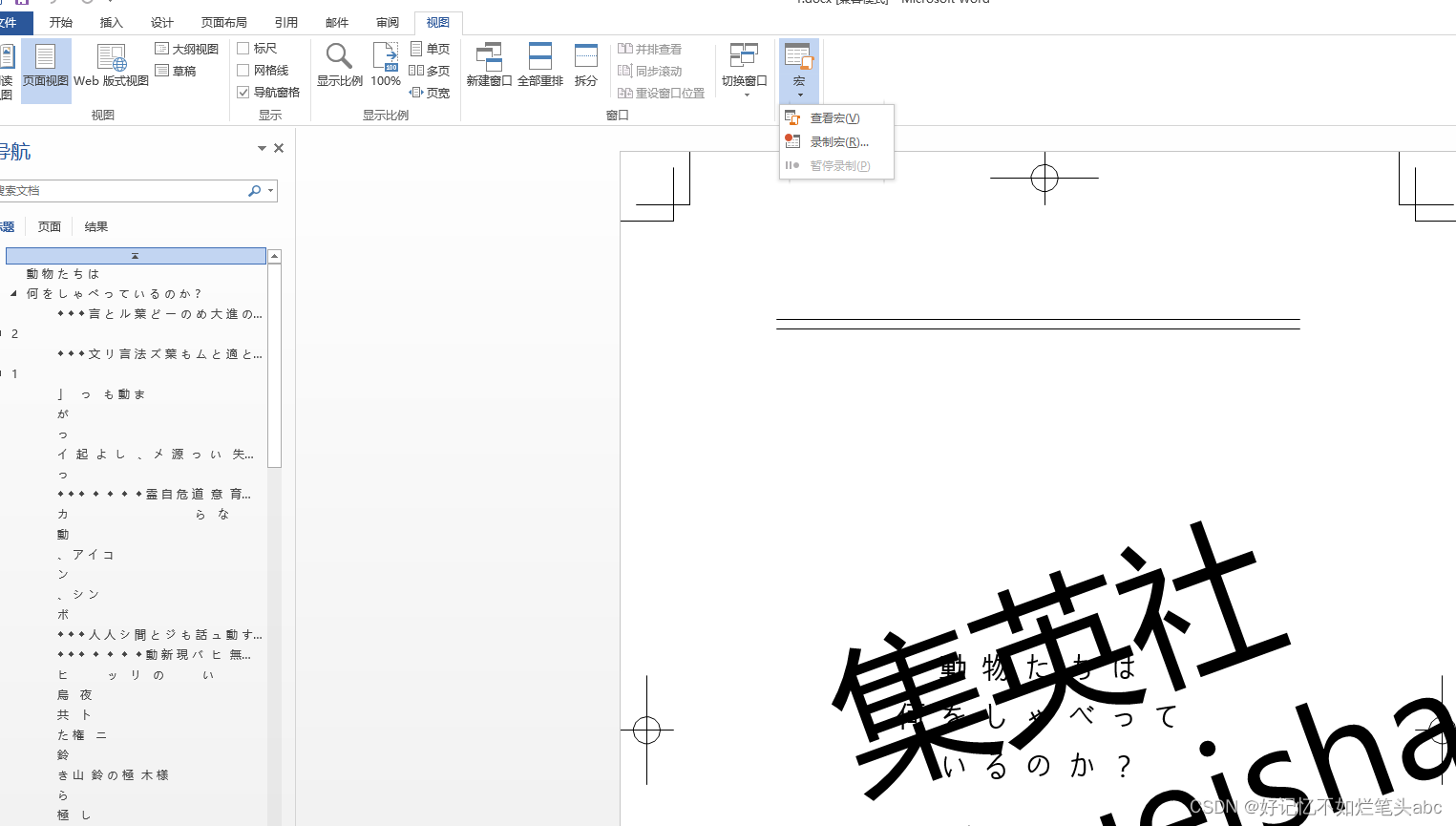Fit document to Page Width (页宽)
The width and height of the screenshot is (1456, 826).
click(x=430, y=93)
